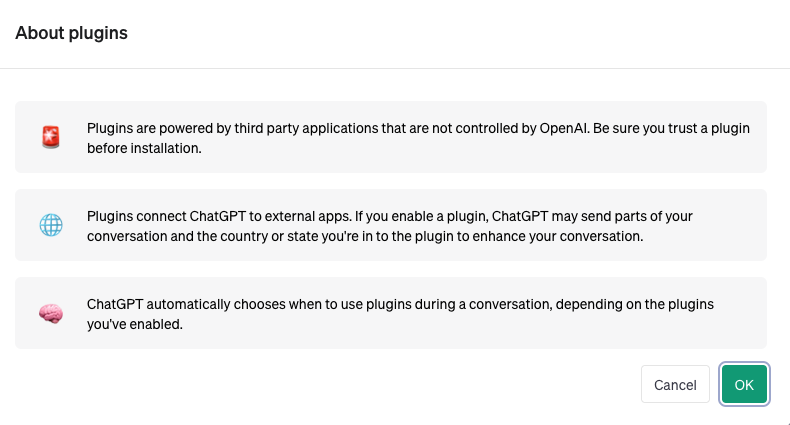790x425 pixels.
Task: Click the pink brain icon
Action: point(51,313)
